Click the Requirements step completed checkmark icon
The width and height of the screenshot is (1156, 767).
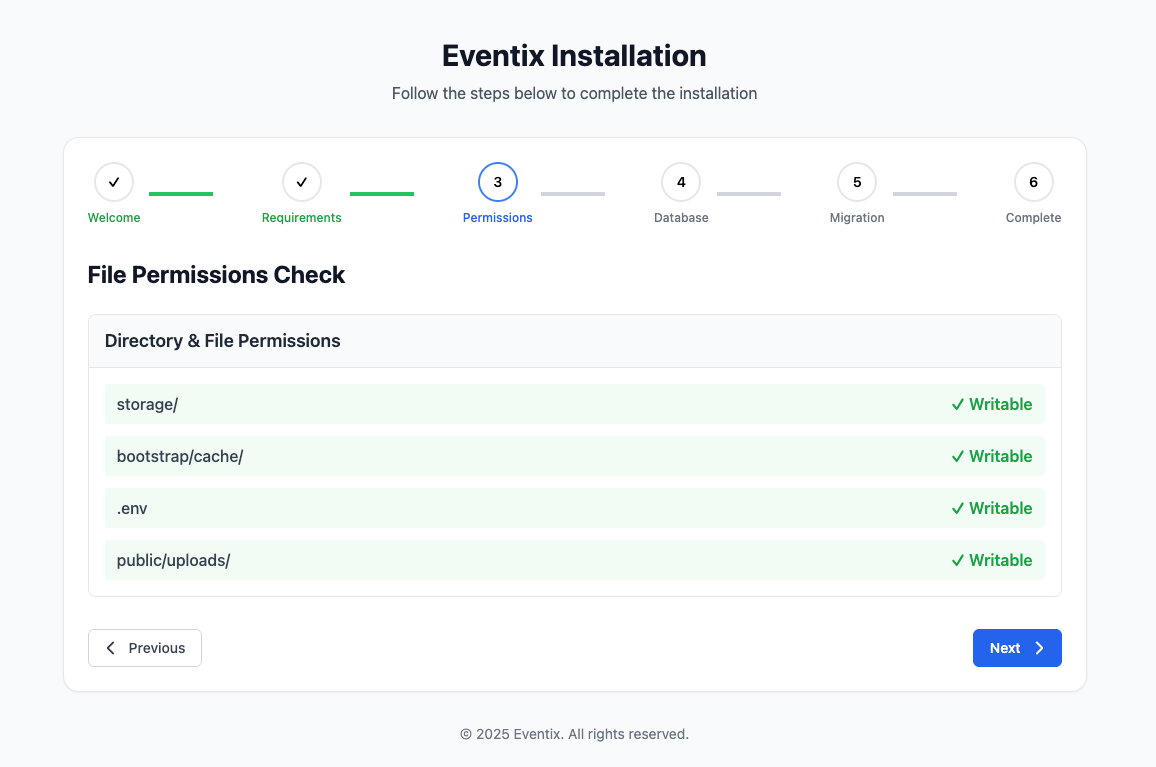301,182
